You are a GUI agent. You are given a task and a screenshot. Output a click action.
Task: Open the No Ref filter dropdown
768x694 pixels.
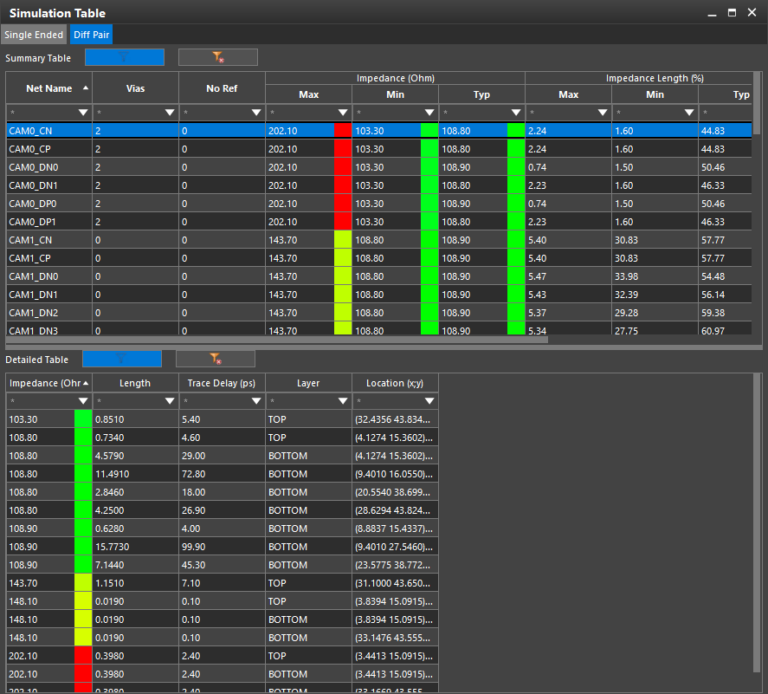tap(255, 112)
